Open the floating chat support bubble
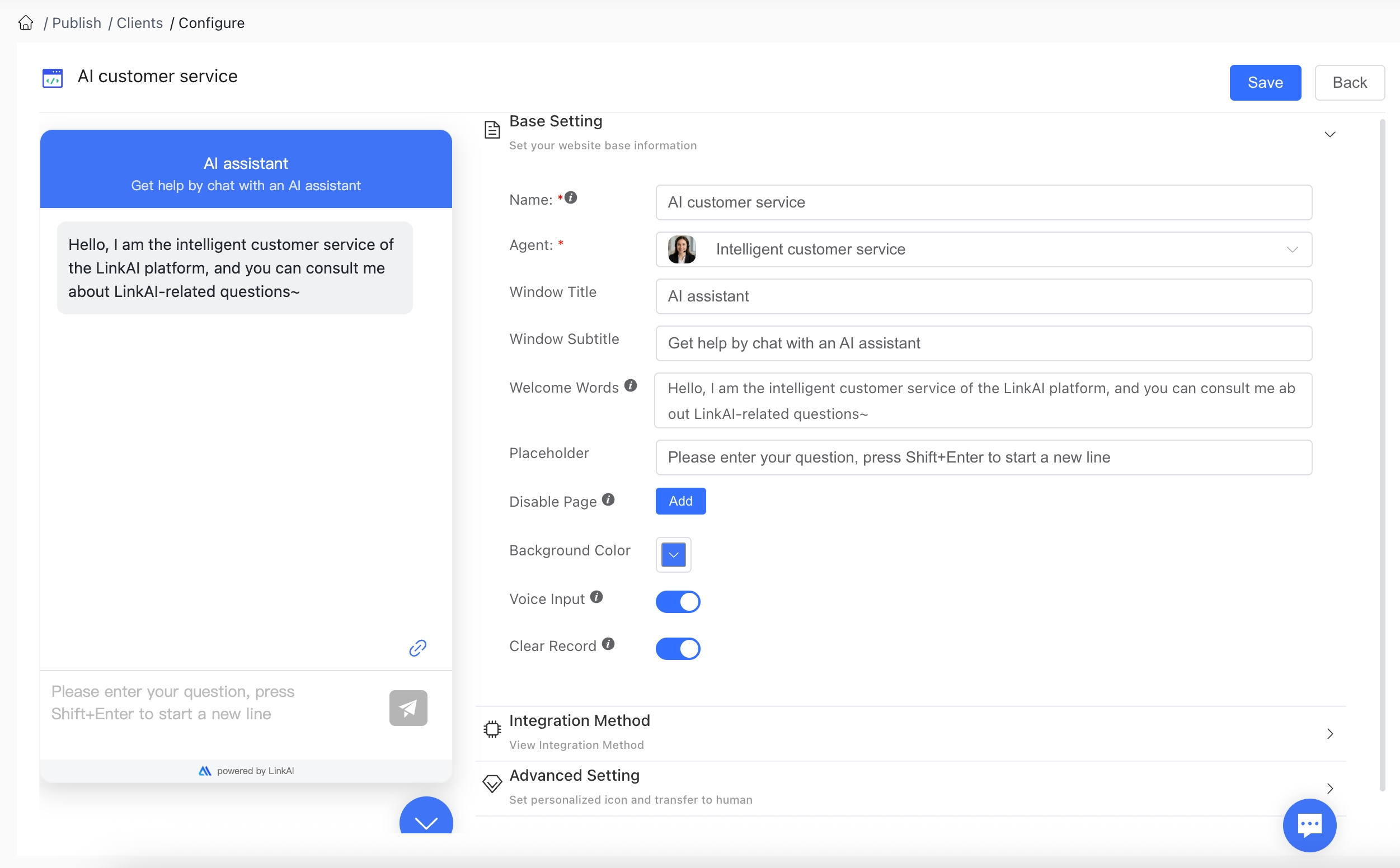This screenshot has width=1400, height=868. (x=1310, y=825)
